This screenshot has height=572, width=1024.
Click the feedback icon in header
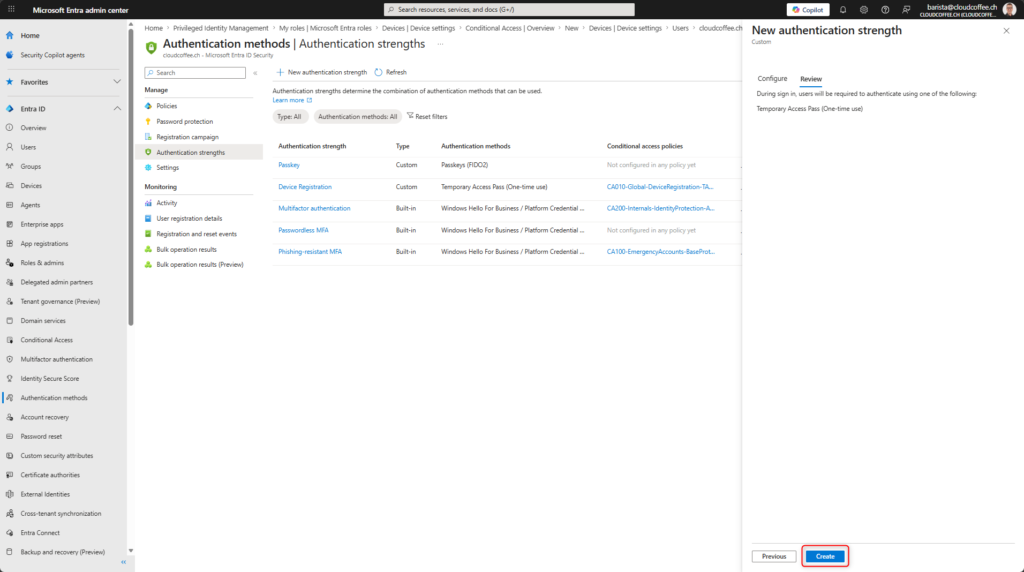906,10
